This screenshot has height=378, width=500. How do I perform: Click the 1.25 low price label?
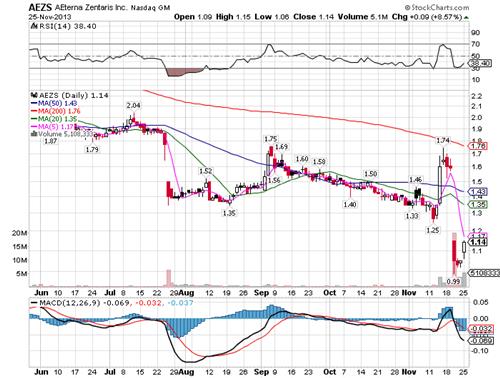433,230
